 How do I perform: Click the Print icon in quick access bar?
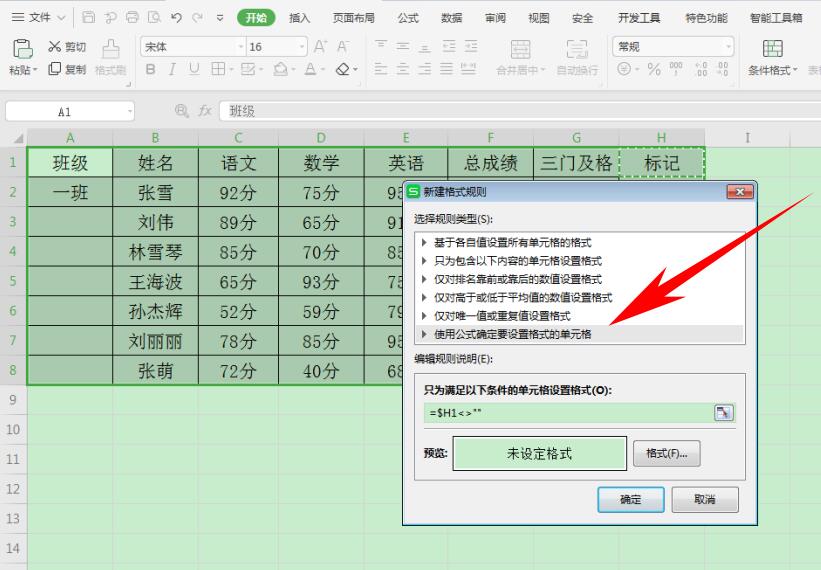click(132, 17)
